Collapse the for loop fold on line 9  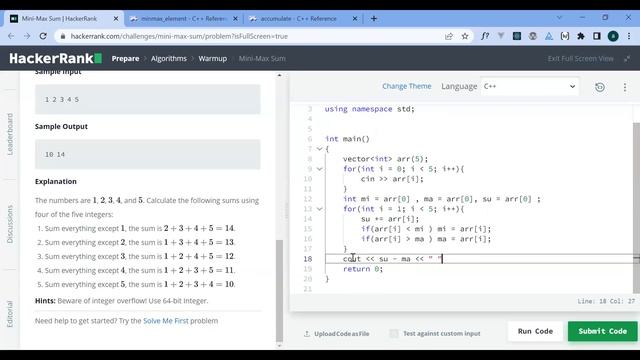[320, 169]
